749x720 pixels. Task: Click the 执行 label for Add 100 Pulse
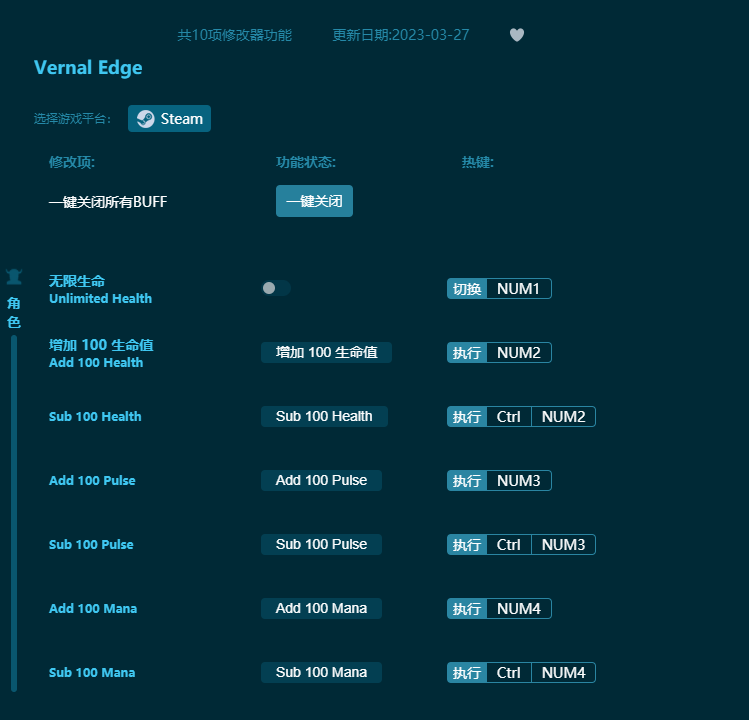click(467, 481)
